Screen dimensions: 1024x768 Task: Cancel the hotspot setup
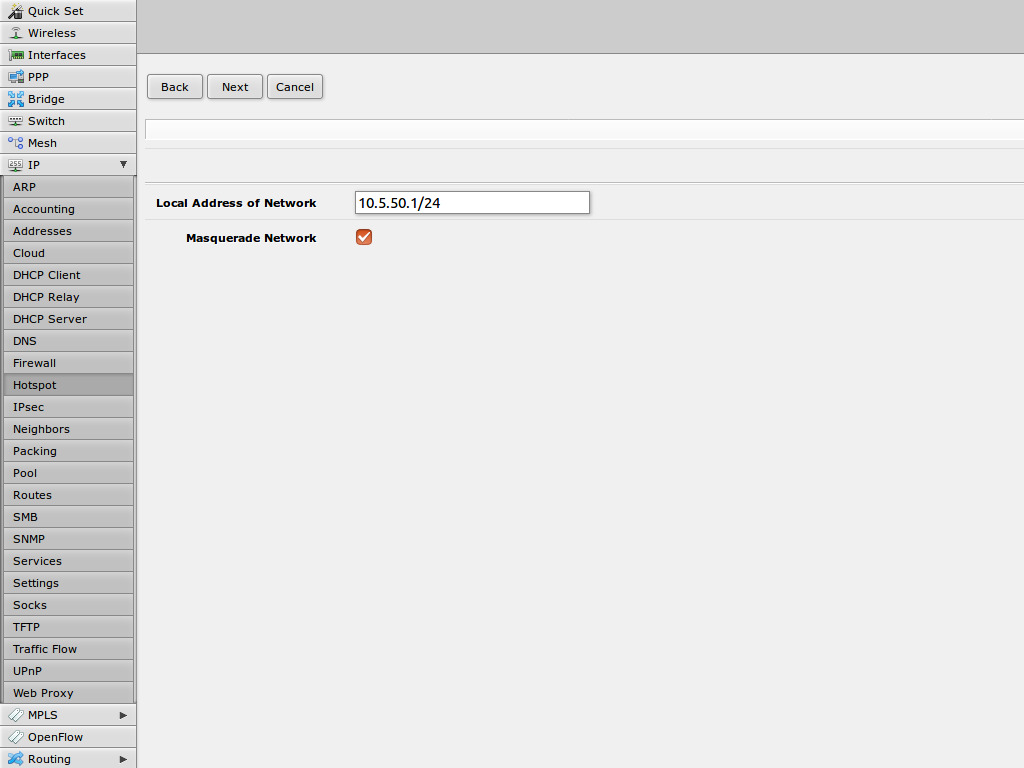coord(295,87)
